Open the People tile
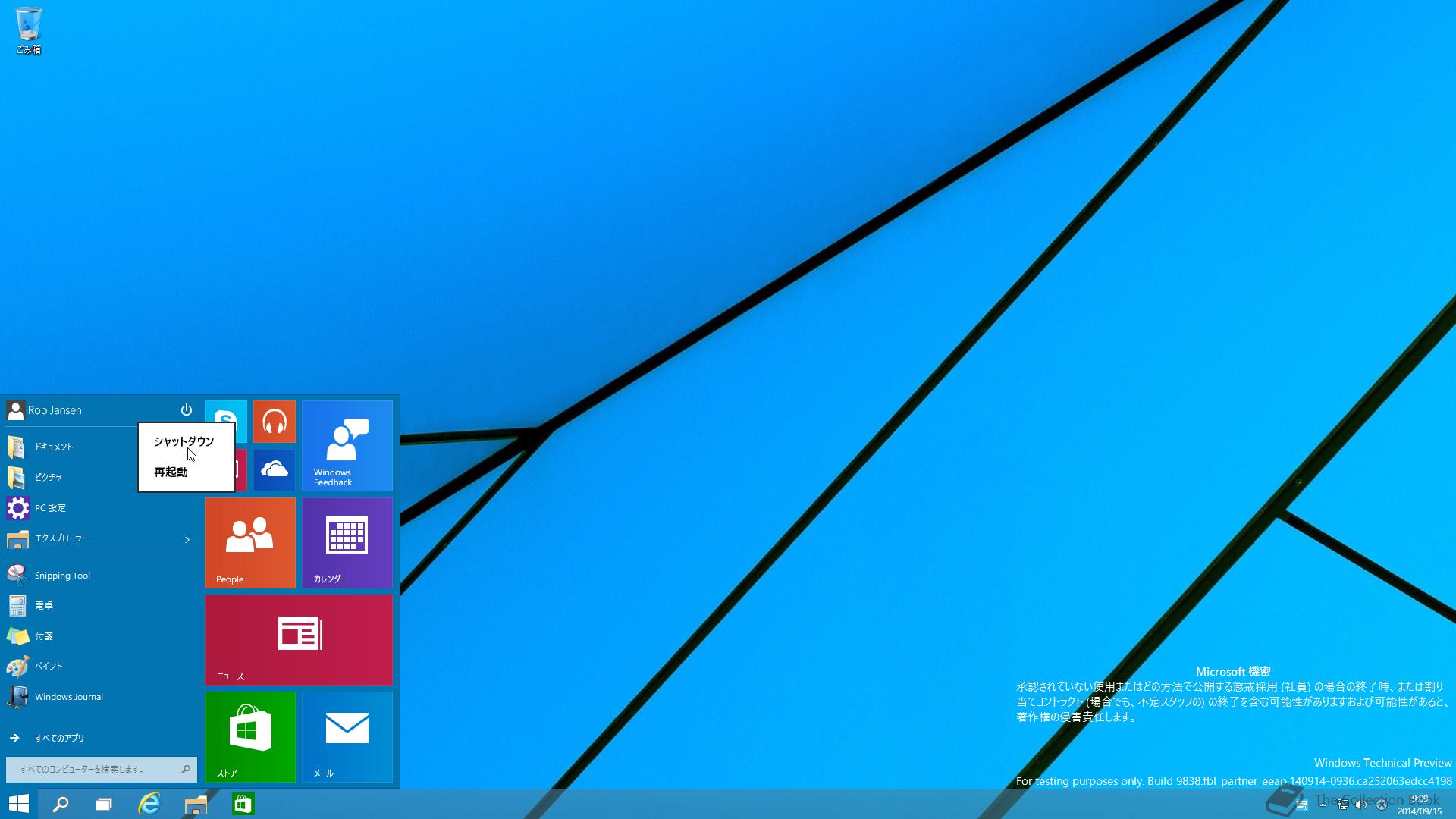 point(250,543)
